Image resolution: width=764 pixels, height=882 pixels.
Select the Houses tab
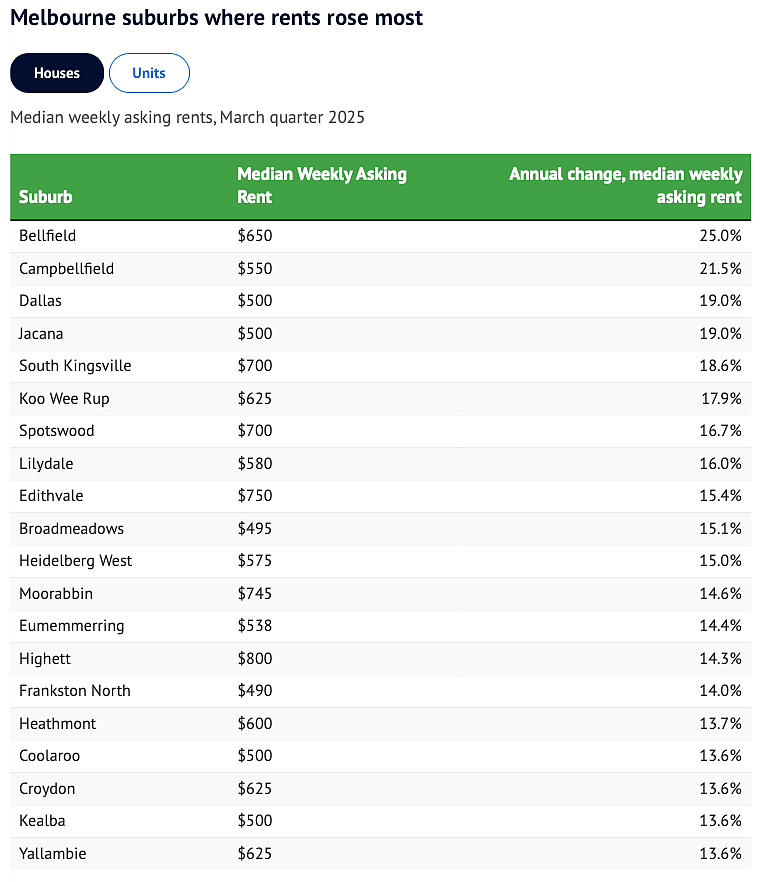click(57, 73)
